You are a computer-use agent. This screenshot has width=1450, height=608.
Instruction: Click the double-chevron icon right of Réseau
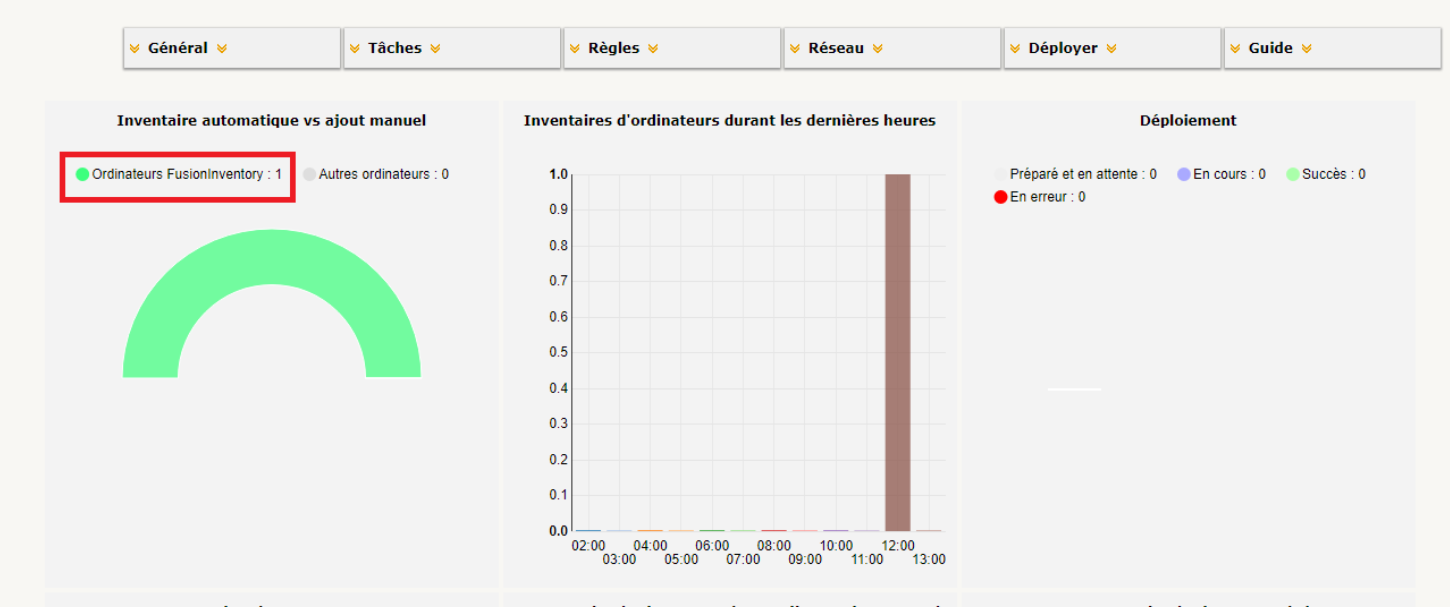pos(877,48)
